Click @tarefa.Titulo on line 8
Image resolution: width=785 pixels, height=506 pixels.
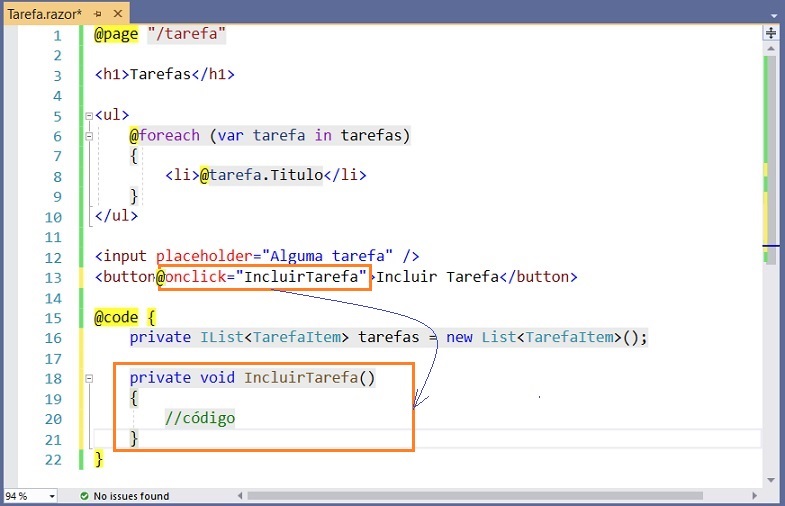pyautogui.click(x=262, y=176)
